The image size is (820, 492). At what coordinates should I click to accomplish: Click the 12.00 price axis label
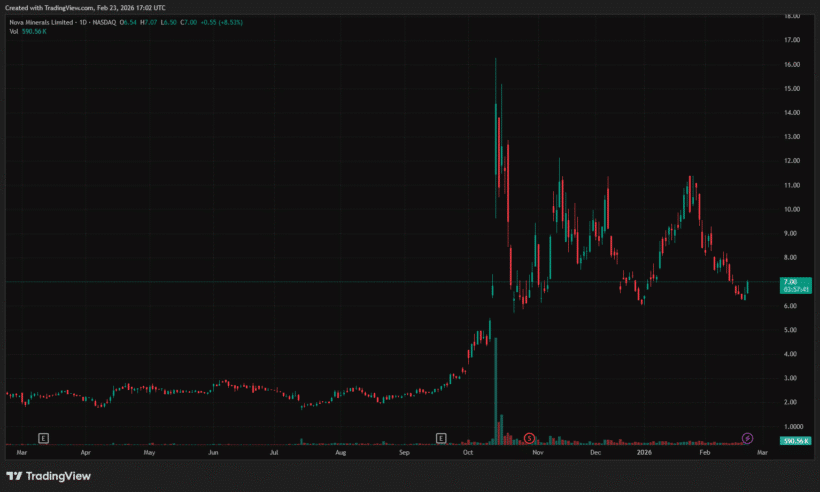(792, 161)
